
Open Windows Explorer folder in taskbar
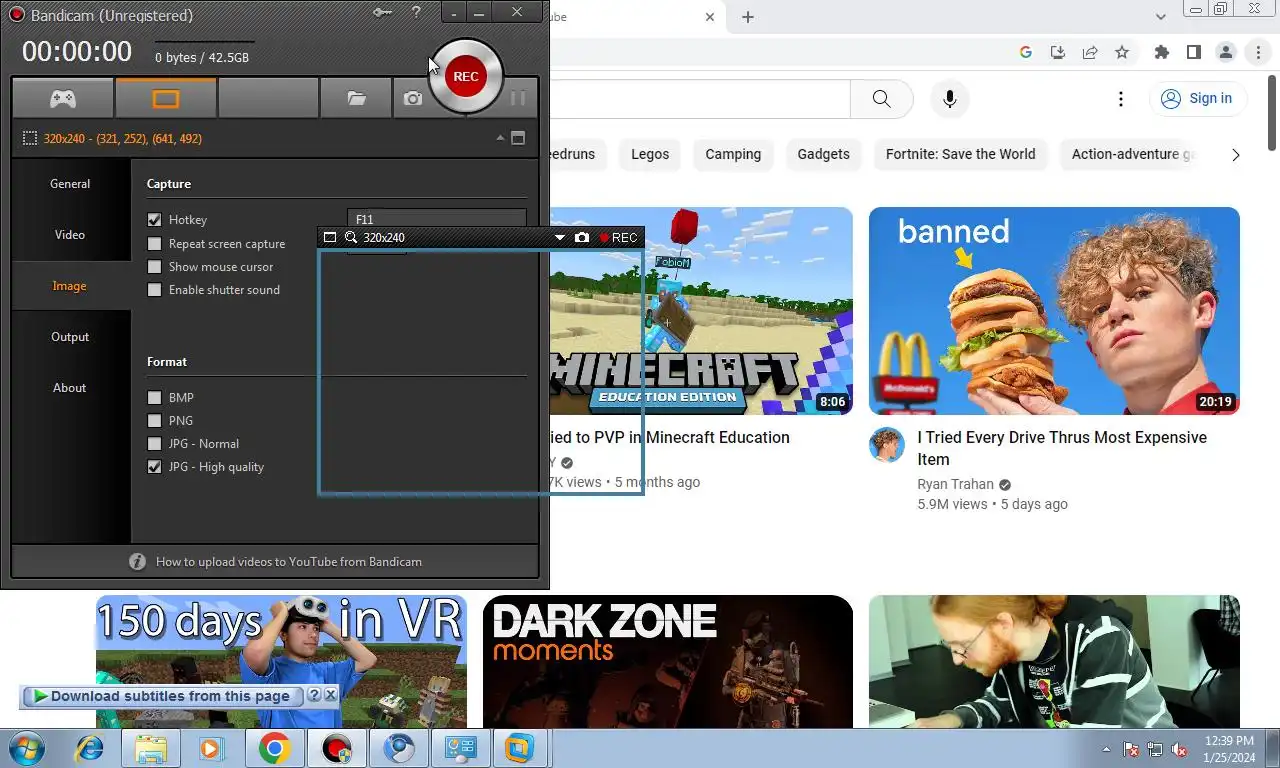point(151,748)
